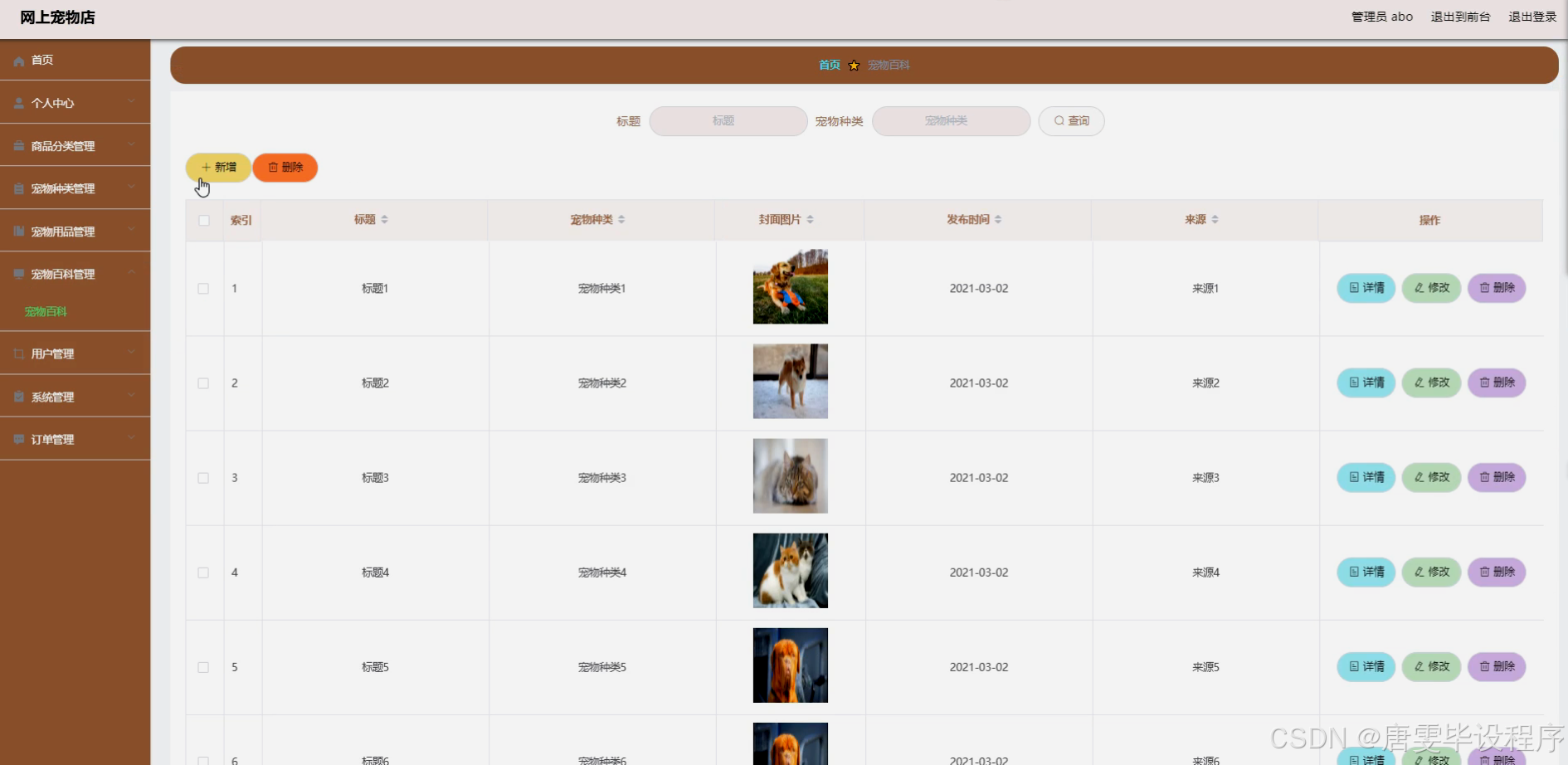This screenshot has height=765, width=1568.
Task: Sort by 标题 column arrows
Action: pyautogui.click(x=384, y=220)
